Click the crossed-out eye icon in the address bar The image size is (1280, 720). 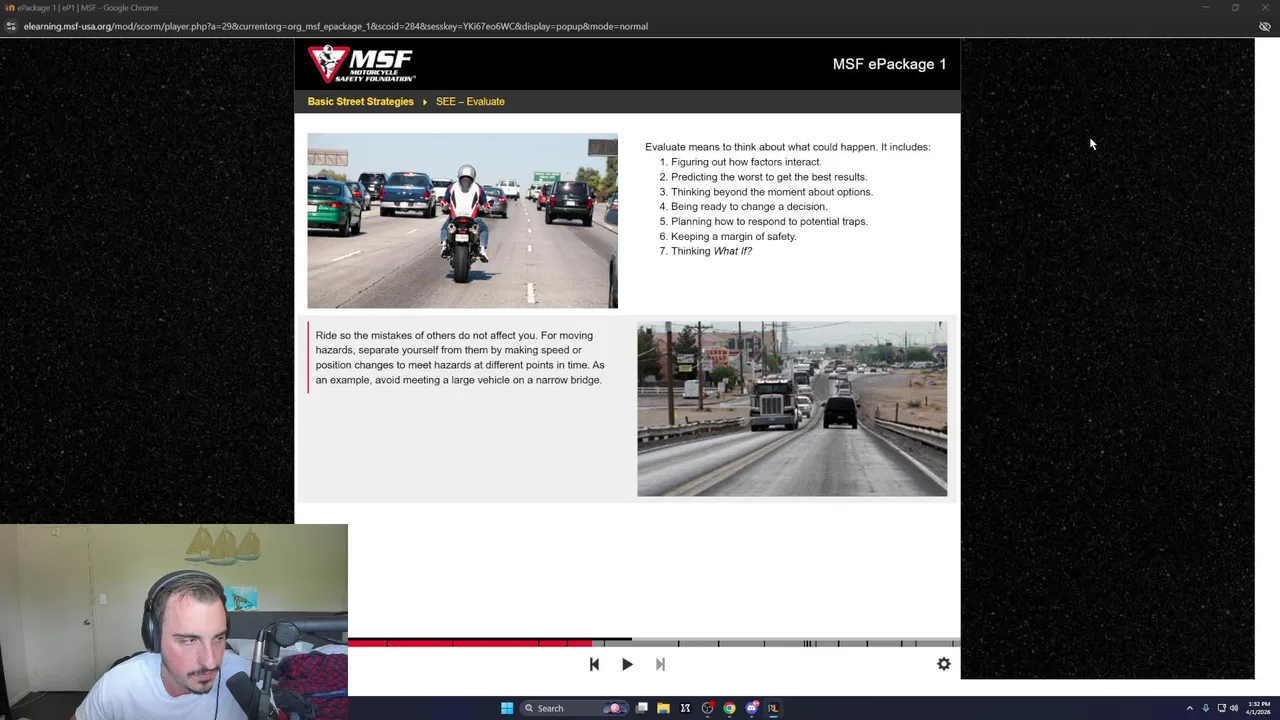[x=1264, y=26]
